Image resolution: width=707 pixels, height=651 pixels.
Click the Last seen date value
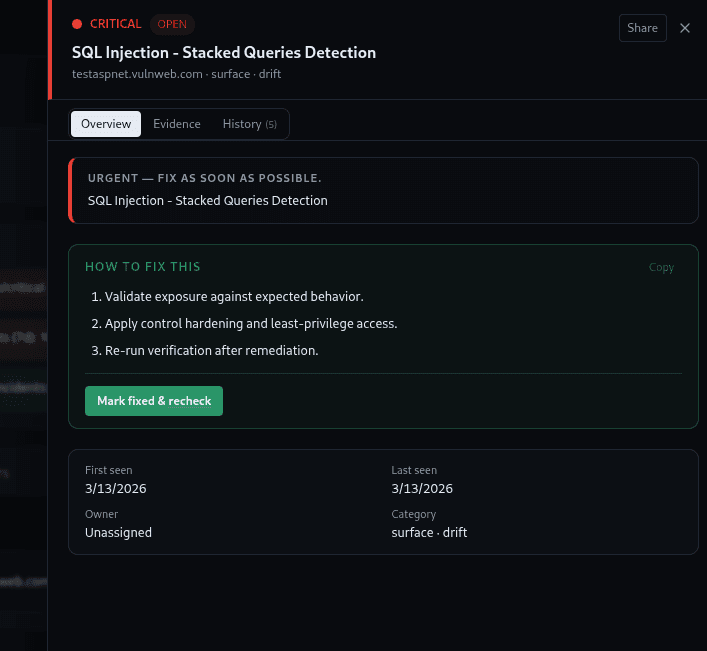click(422, 489)
